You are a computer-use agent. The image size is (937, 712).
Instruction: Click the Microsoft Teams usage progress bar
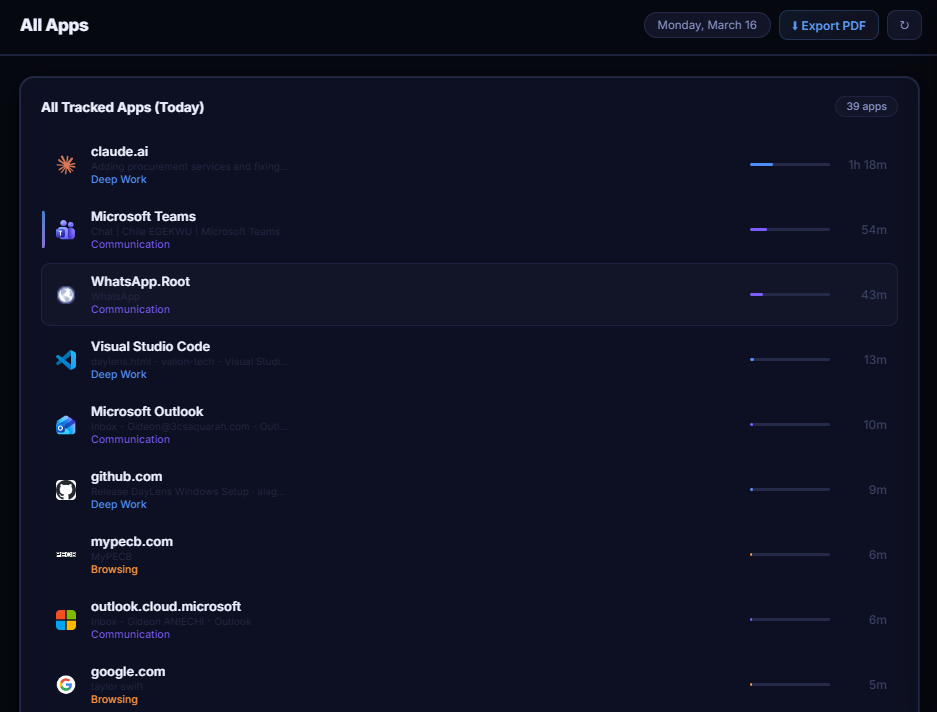tap(789, 230)
